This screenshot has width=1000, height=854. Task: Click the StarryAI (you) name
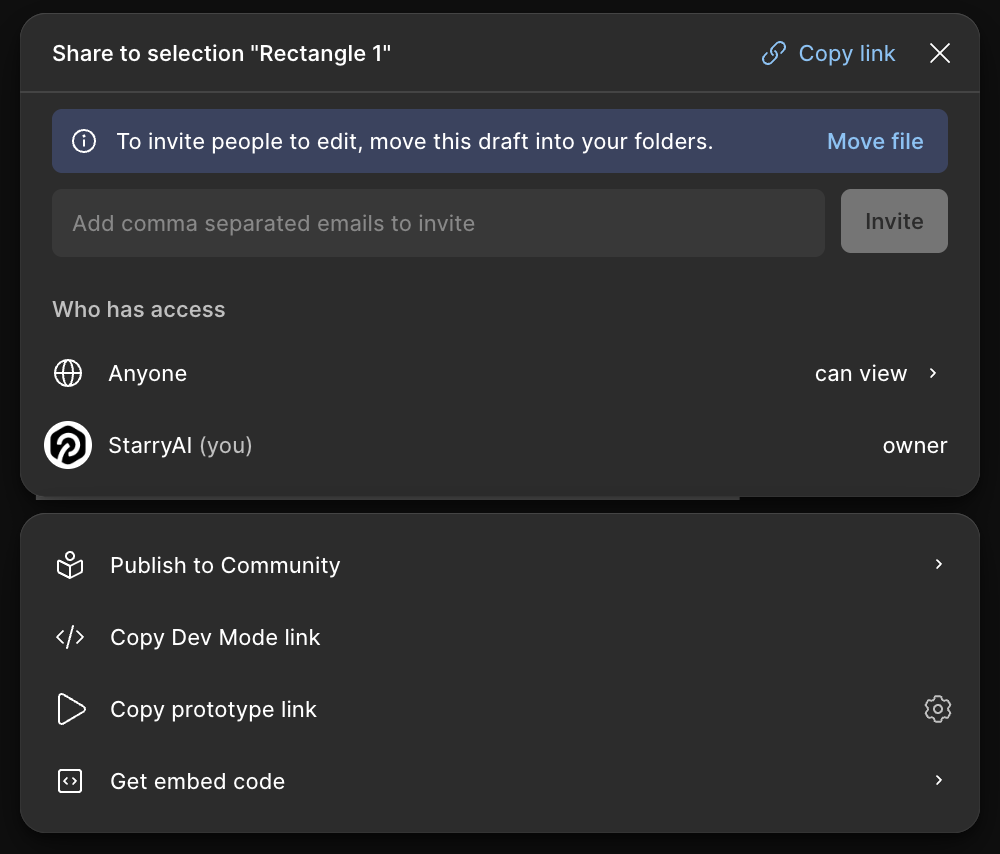(180, 445)
